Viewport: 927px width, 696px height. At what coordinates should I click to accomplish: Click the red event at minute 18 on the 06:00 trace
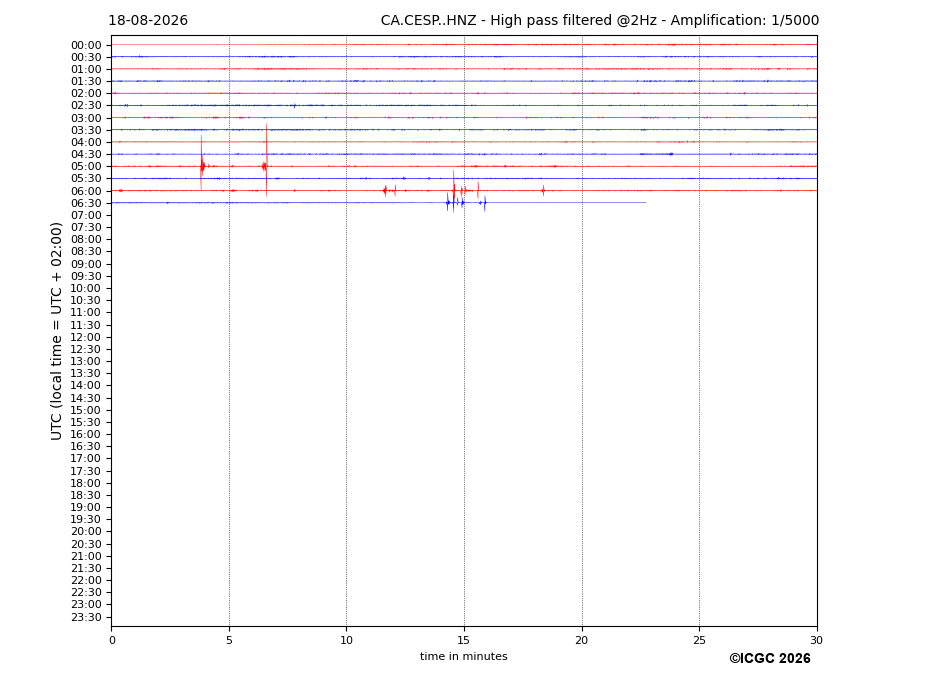[x=543, y=190]
